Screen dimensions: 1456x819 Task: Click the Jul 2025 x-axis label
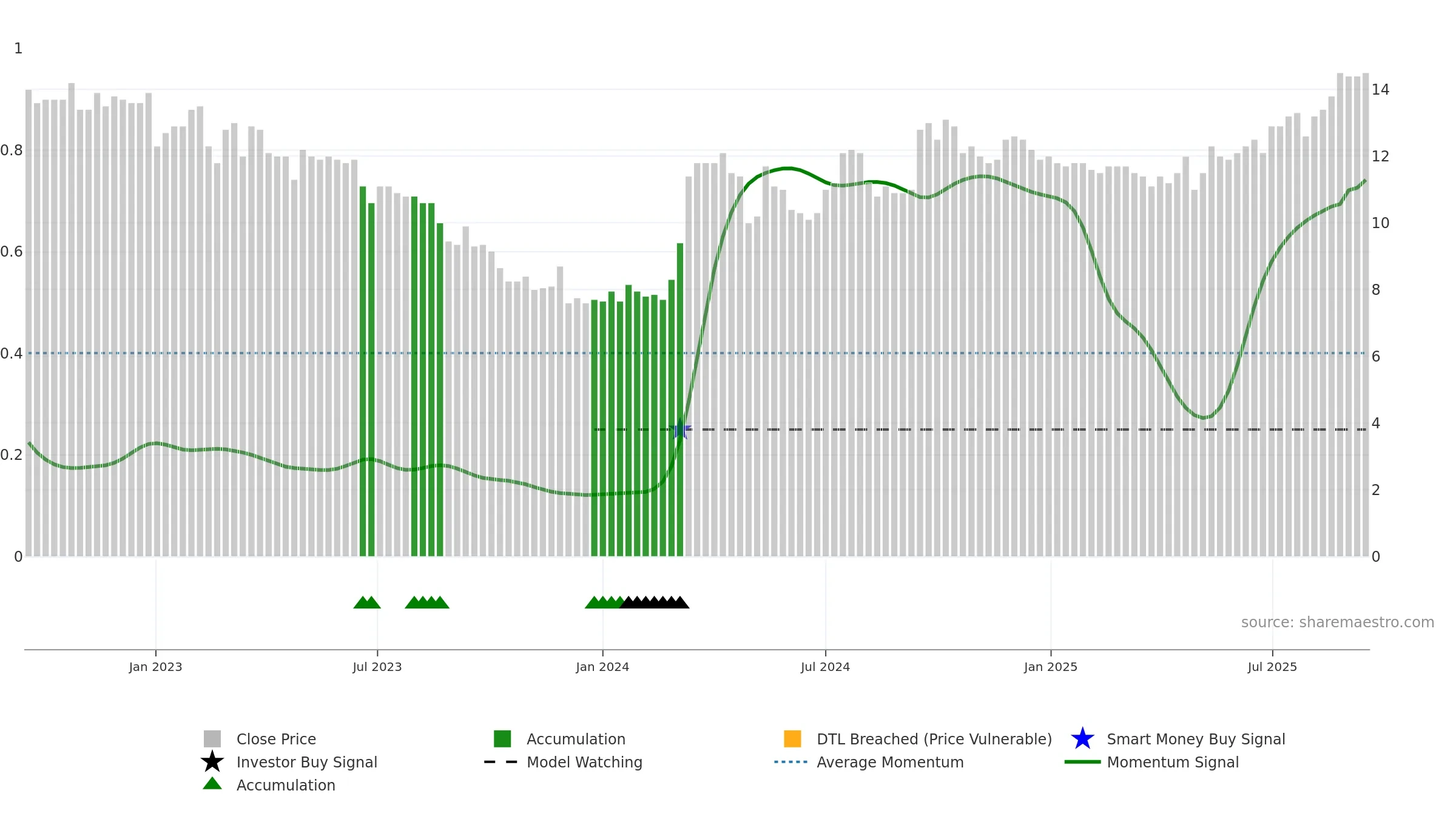pyautogui.click(x=1272, y=667)
